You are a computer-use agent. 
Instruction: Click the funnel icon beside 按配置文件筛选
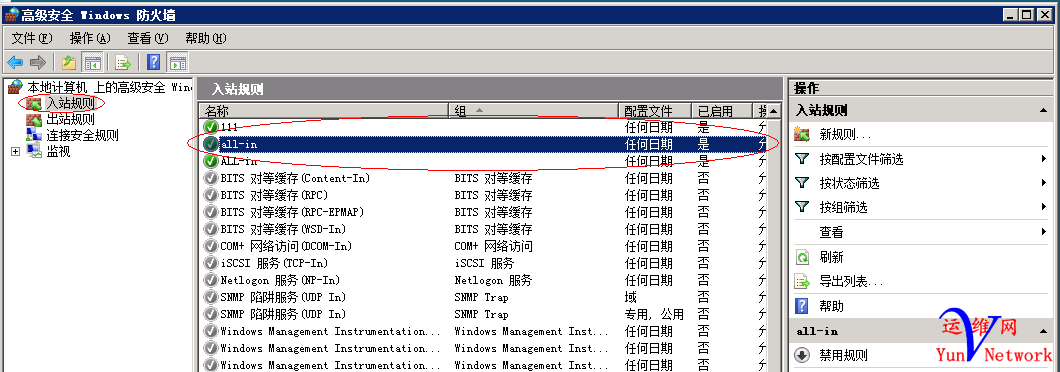(802, 159)
